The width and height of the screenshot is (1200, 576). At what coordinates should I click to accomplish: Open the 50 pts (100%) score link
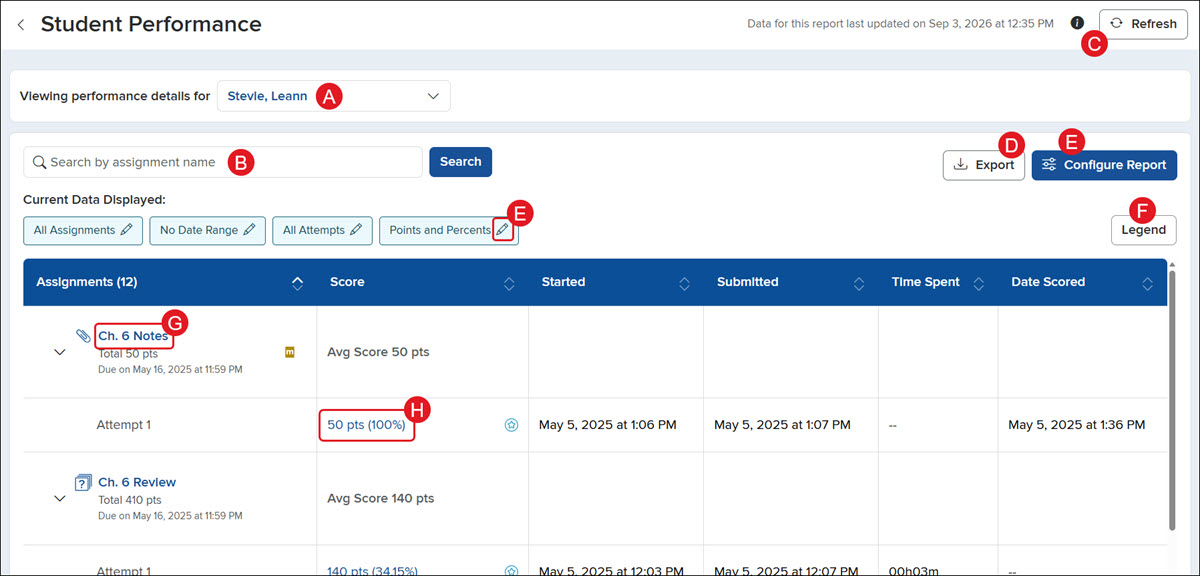pos(366,425)
